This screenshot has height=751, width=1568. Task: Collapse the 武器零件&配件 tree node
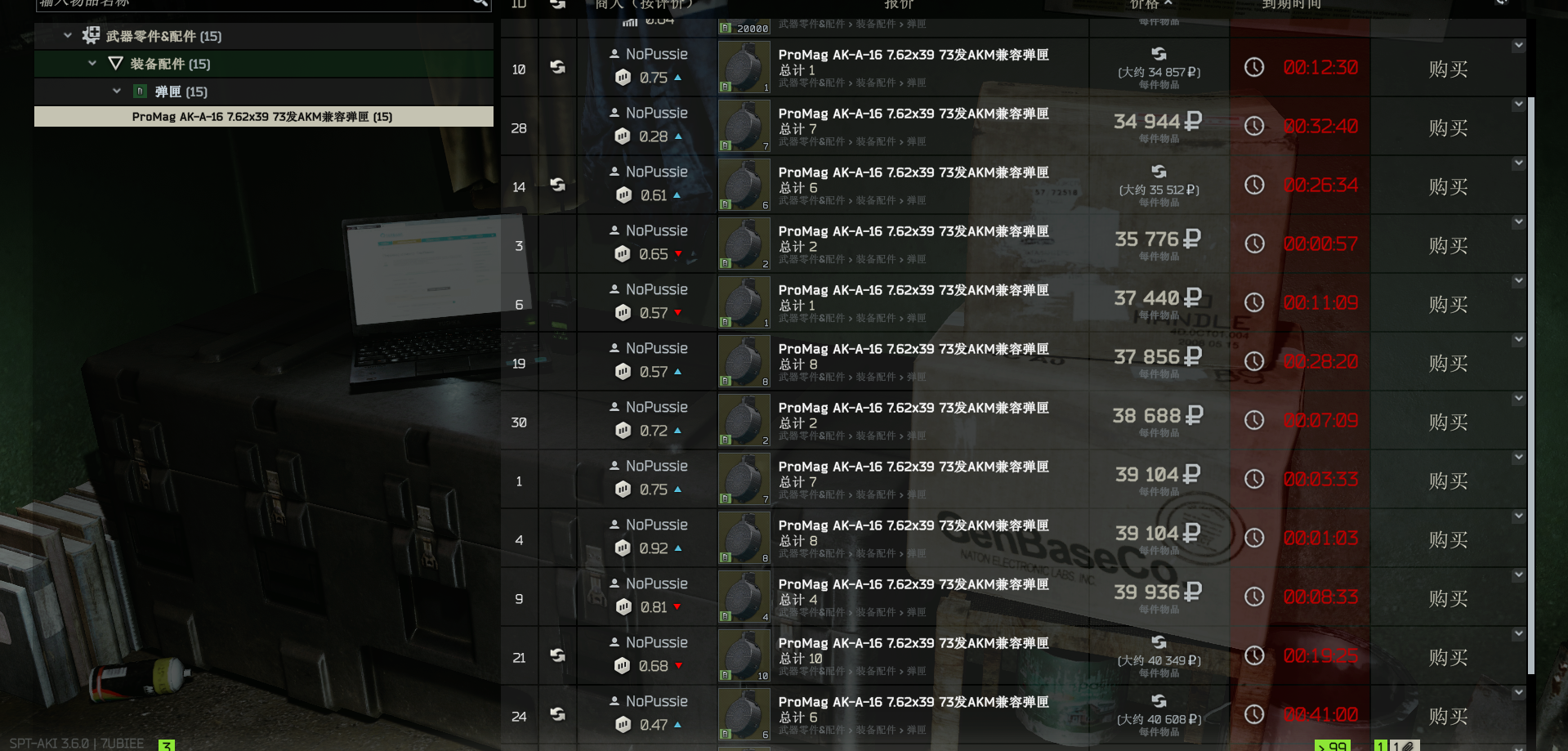(68, 35)
